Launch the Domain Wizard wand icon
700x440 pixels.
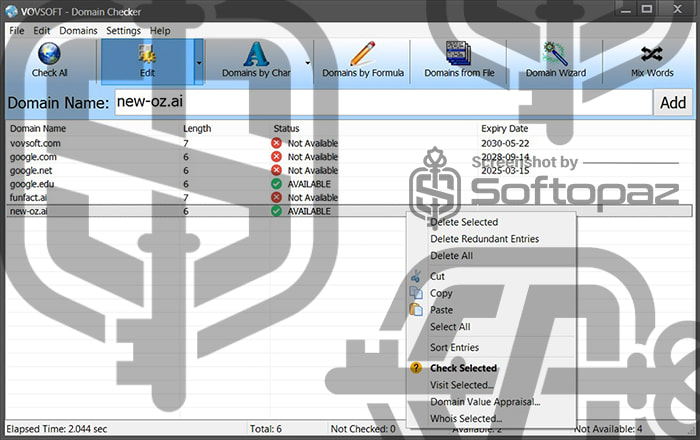pos(555,54)
